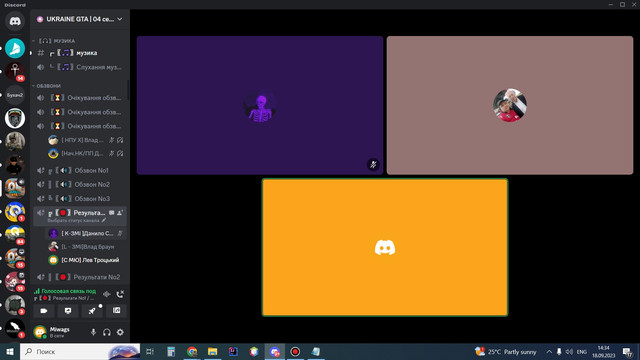Viewport: 640px width, 360px height.
Task: Open UKRAINE GTA server dropdown menu
Action: [120, 19]
